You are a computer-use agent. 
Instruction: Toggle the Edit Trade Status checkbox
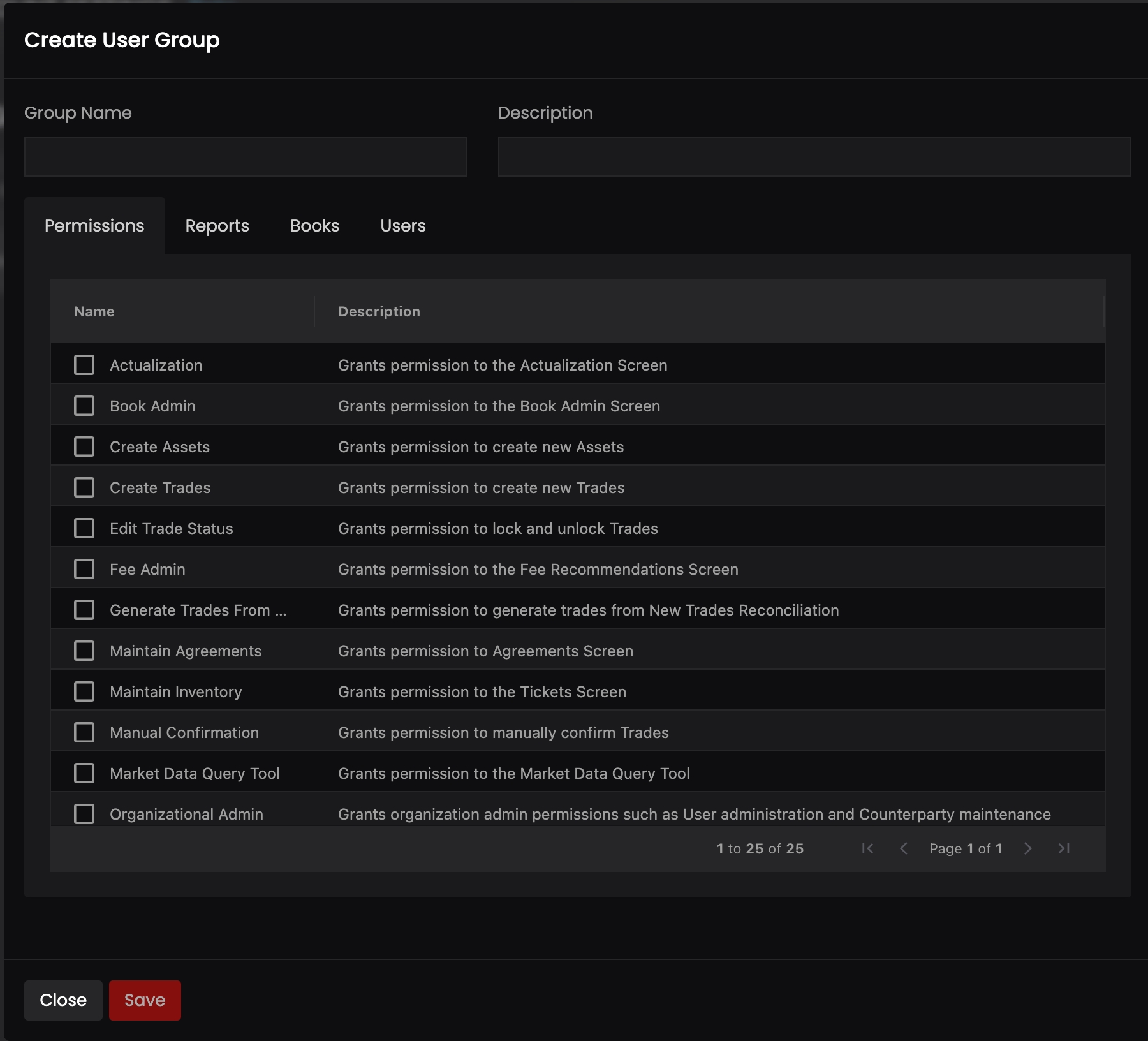tap(84, 528)
